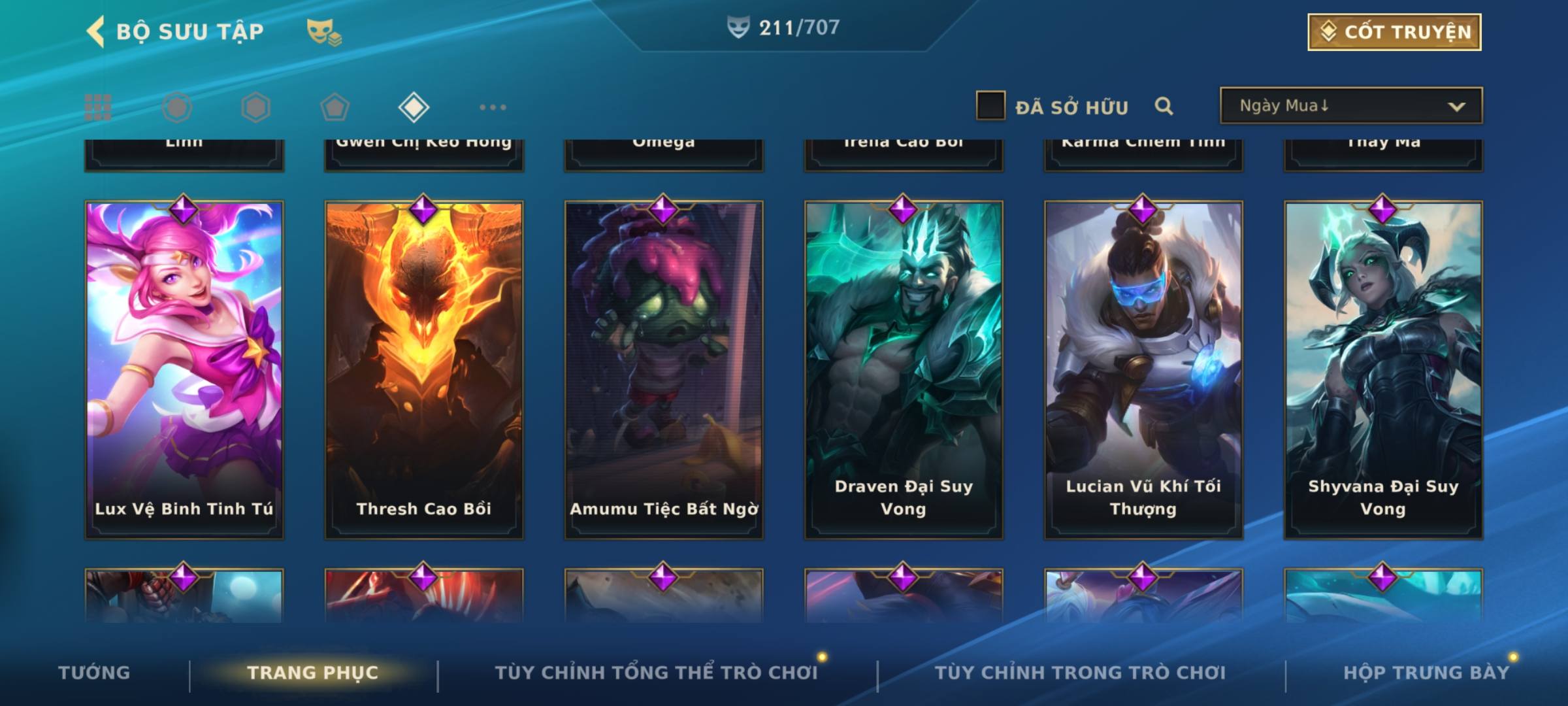Select the Thresh Cao Bồi skin card

click(424, 370)
